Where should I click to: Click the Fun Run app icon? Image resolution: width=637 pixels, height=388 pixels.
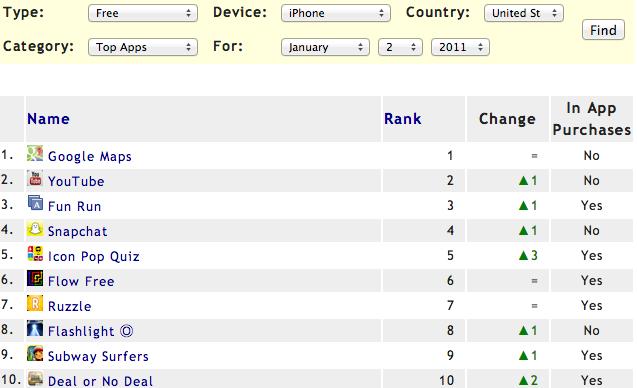[x=35, y=203]
